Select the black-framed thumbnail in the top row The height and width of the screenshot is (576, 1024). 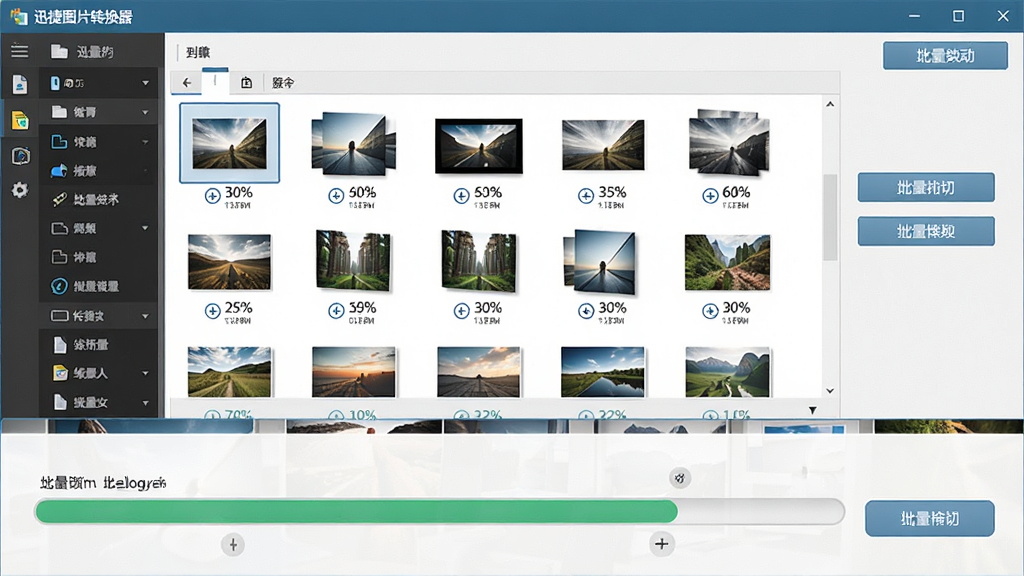[479, 146]
